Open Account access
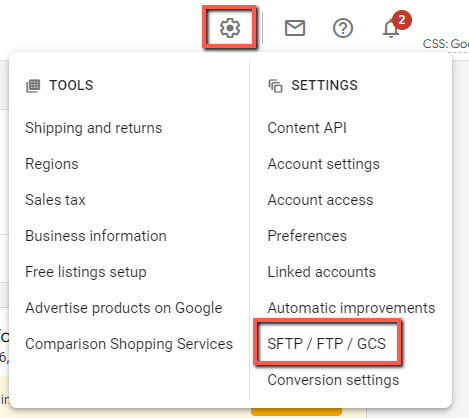469x418 pixels. coord(320,200)
